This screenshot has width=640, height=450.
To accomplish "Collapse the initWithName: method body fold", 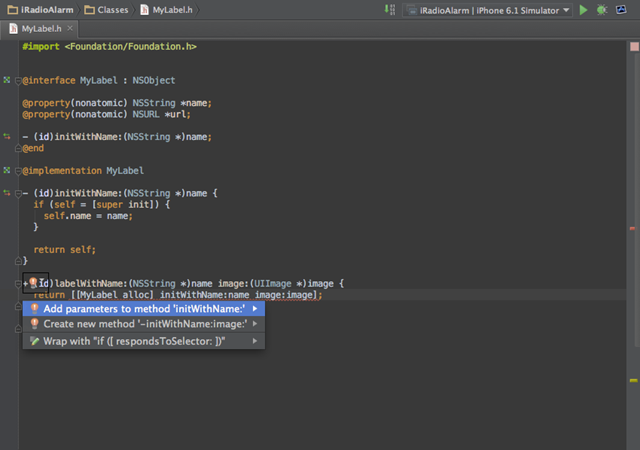I will [x=18, y=194].
